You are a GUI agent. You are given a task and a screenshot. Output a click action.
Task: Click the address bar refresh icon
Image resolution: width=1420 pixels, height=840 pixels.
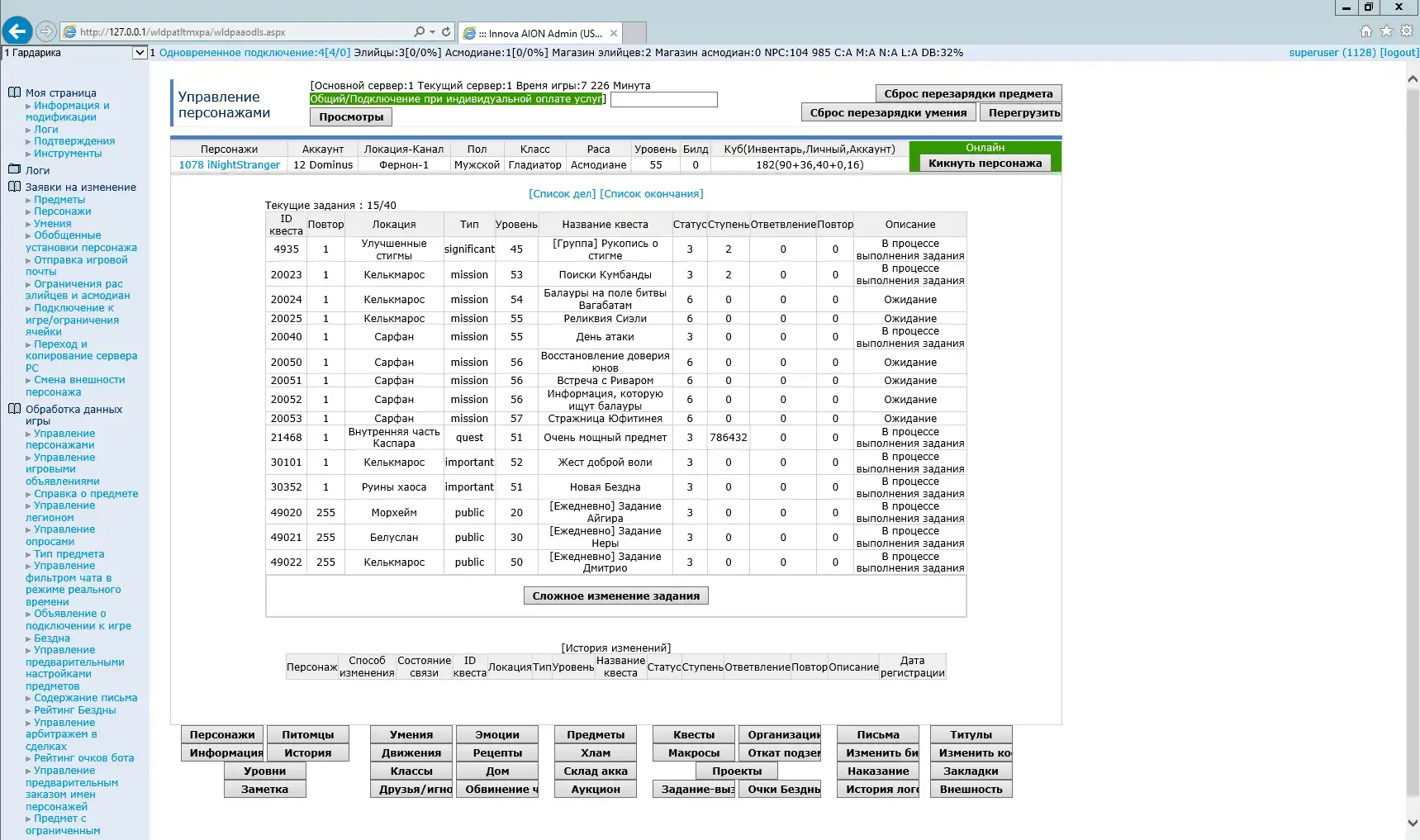[x=446, y=32]
